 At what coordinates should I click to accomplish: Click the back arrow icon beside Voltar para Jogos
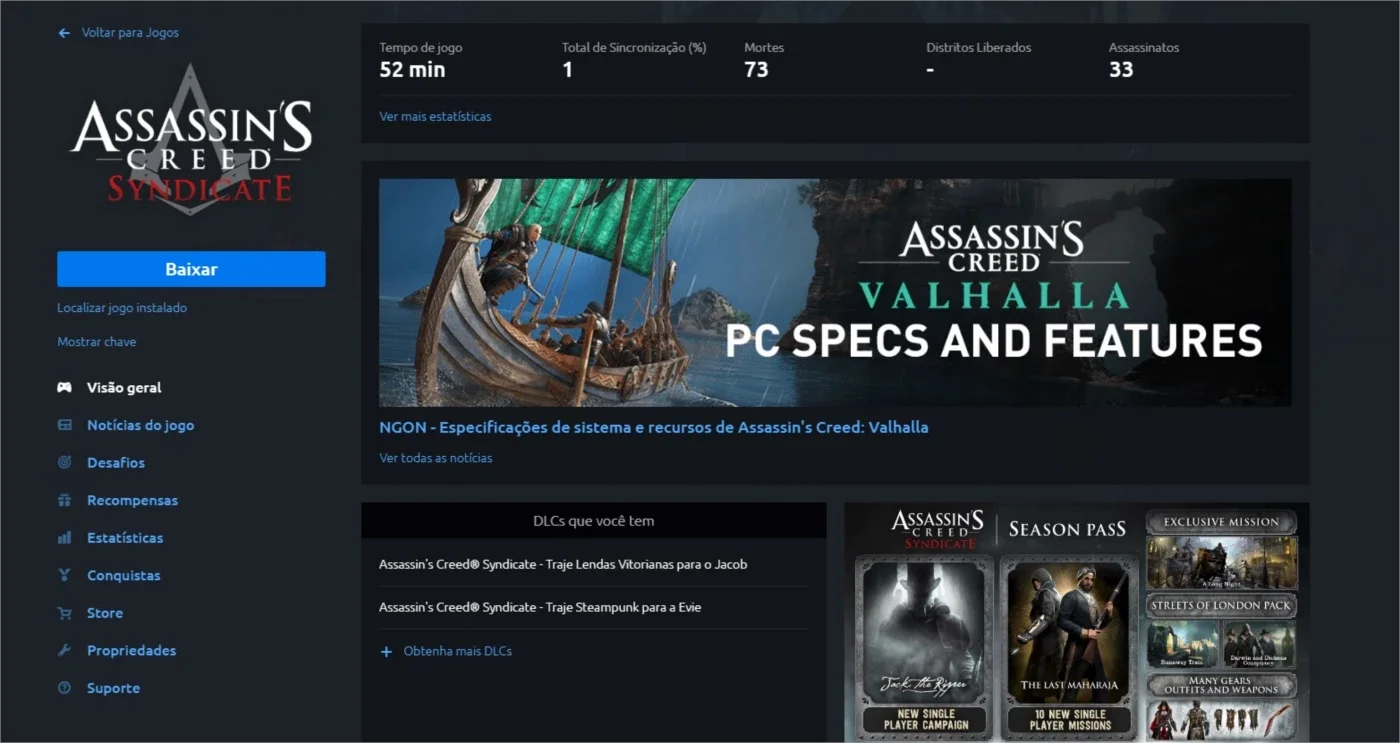tap(64, 33)
